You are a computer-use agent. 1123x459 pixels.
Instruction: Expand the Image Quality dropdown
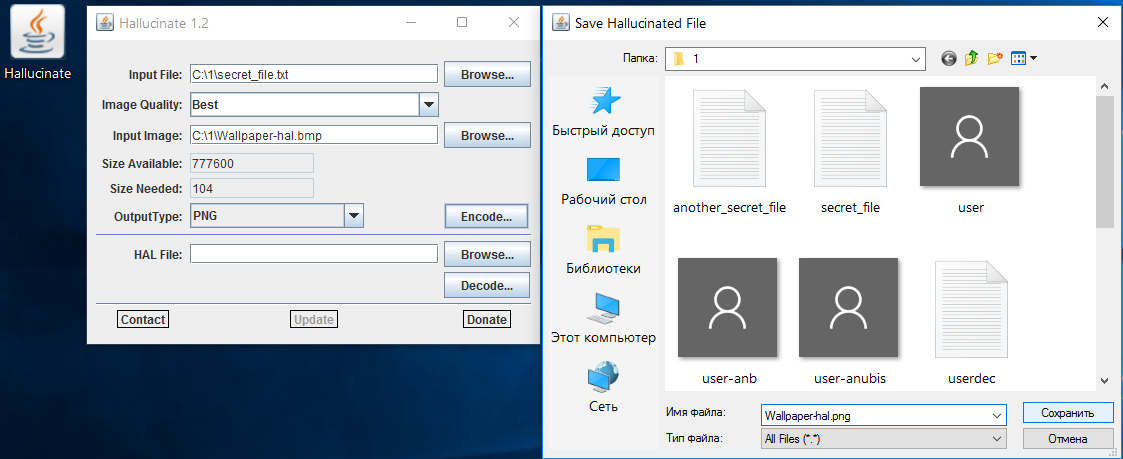[428, 104]
